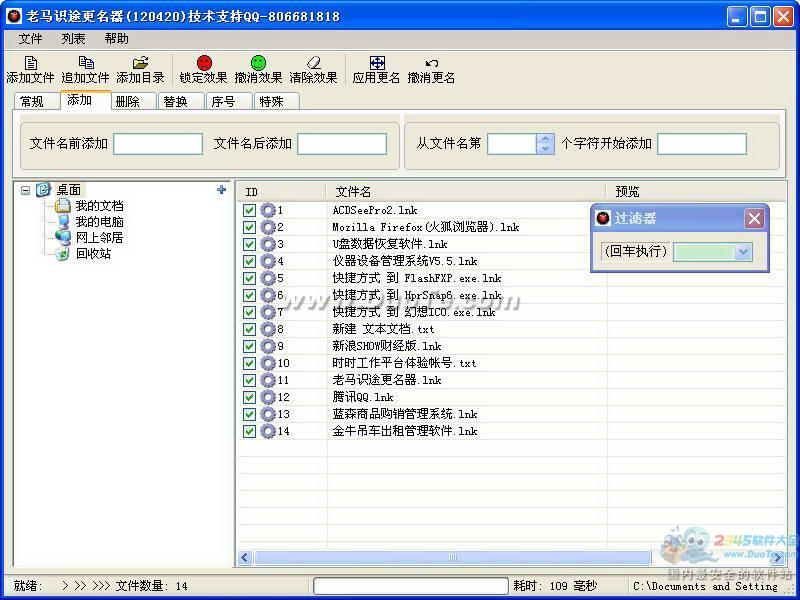
Task: Toggle checkbox for 金牛吊车出租管理软件.lnk
Action: [x=249, y=431]
